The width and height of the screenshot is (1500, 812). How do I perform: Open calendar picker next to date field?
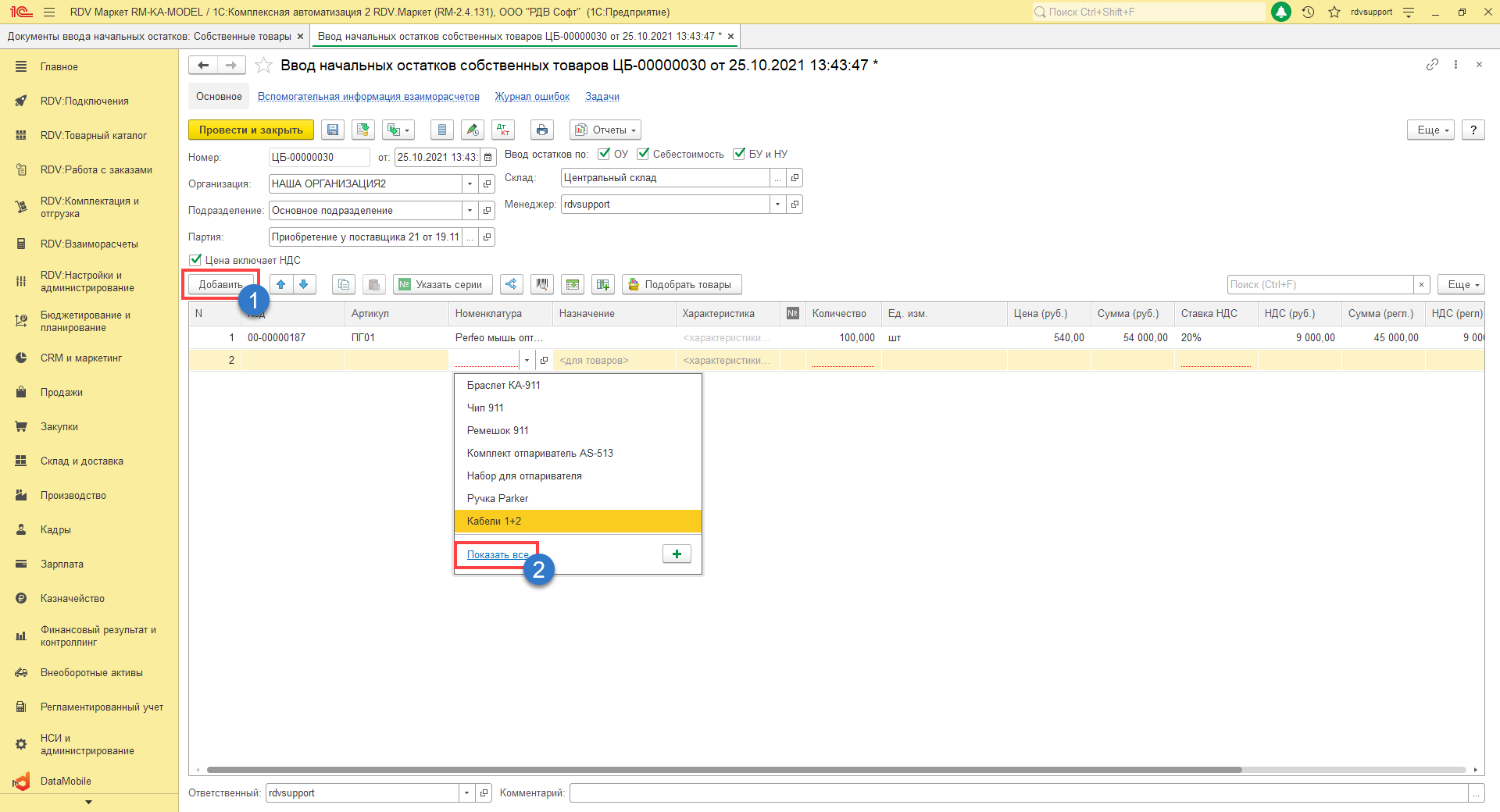click(488, 158)
